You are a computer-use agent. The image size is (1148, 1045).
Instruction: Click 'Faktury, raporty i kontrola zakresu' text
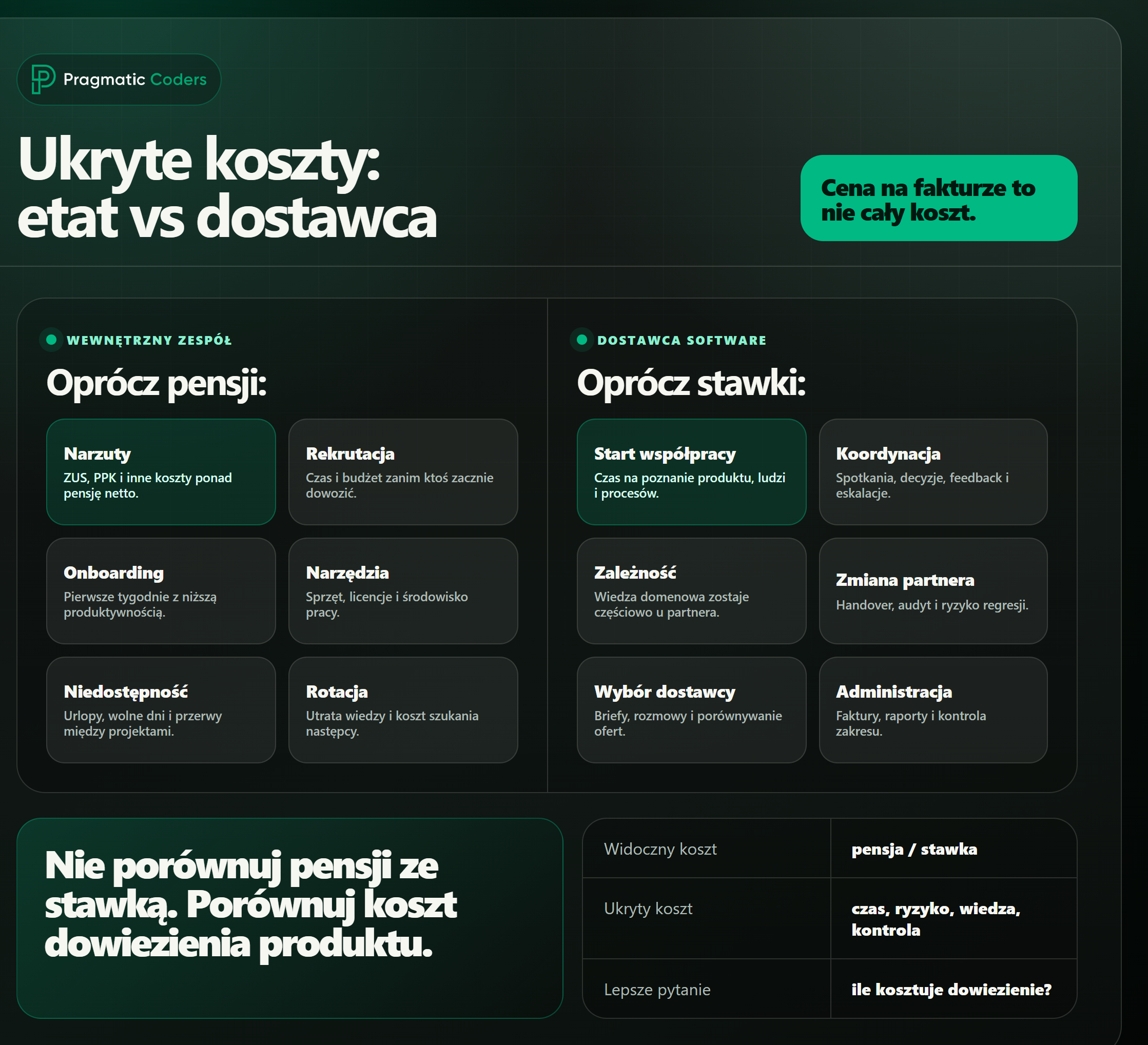coord(911,723)
